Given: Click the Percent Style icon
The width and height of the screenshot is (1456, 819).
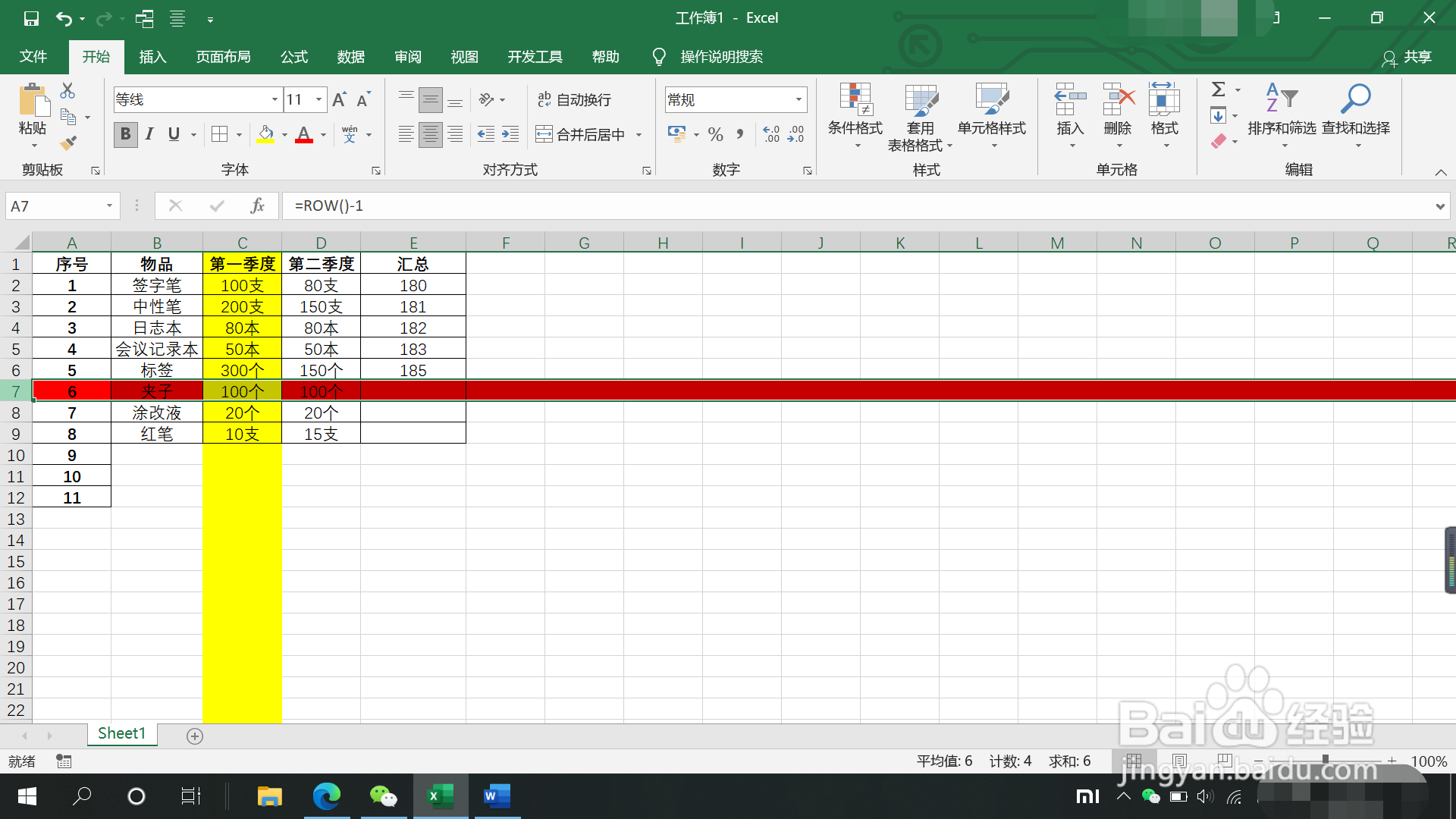Looking at the screenshot, I should 715,134.
